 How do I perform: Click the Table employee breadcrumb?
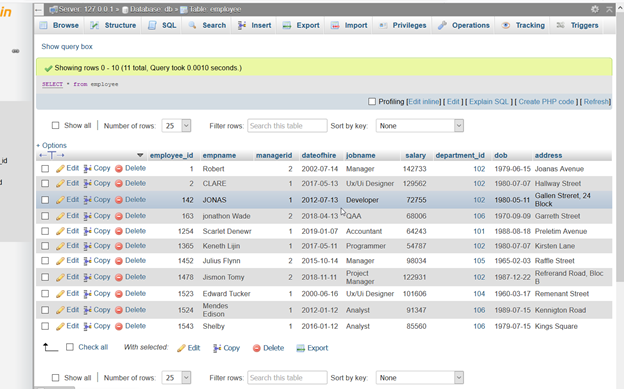pyautogui.click(x=211, y=9)
